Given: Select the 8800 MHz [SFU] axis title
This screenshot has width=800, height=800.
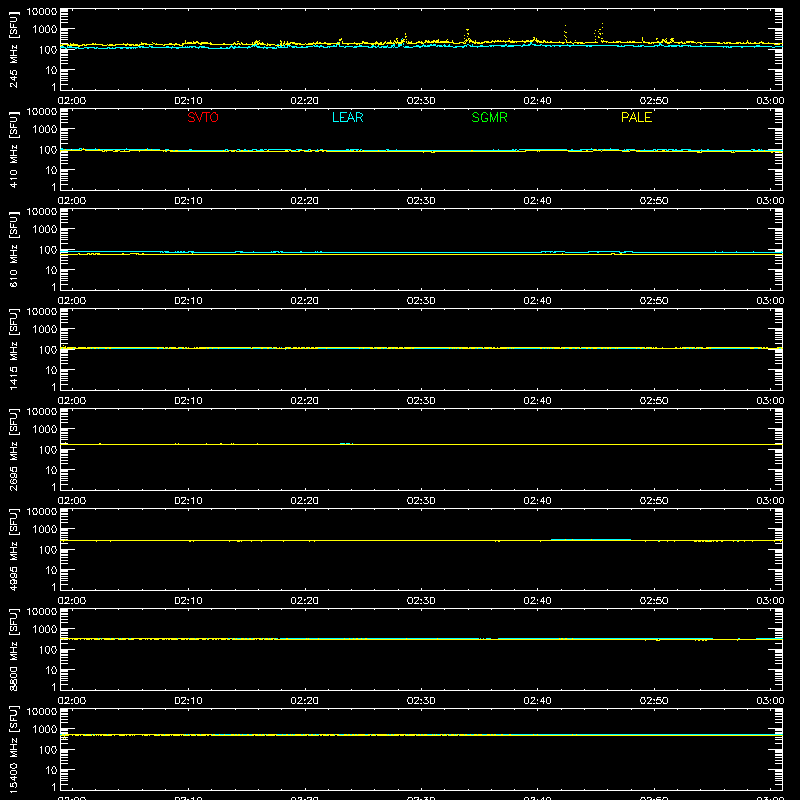Looking at the screenshot, I should [14, 650].
